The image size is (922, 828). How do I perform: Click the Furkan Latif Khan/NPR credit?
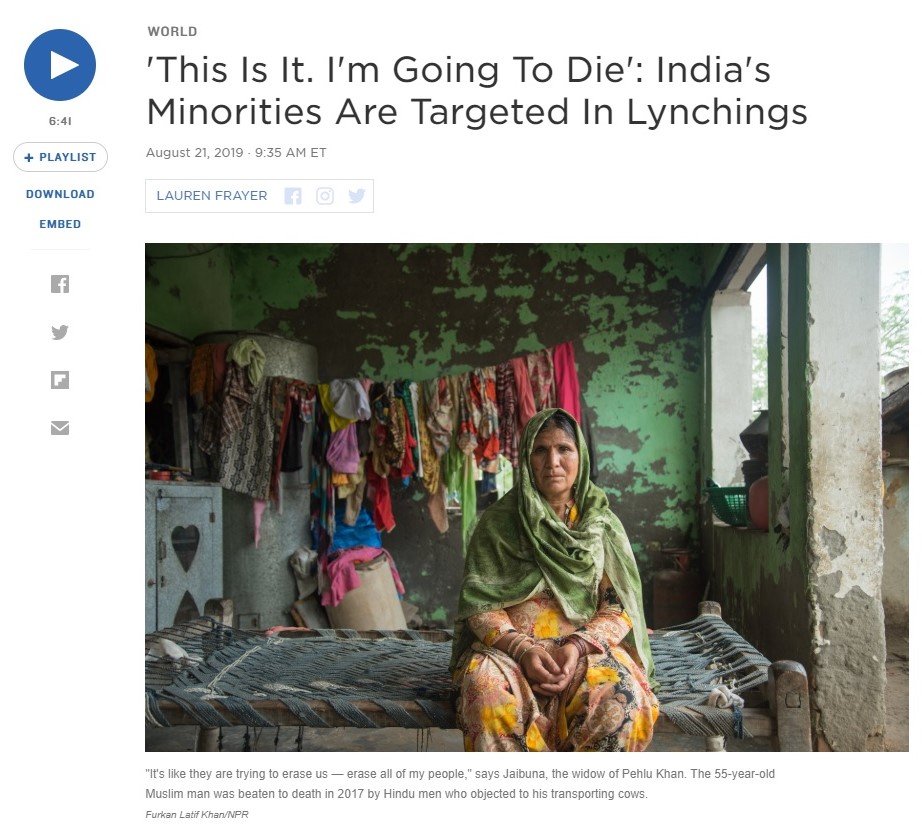(x=197, y=814)
